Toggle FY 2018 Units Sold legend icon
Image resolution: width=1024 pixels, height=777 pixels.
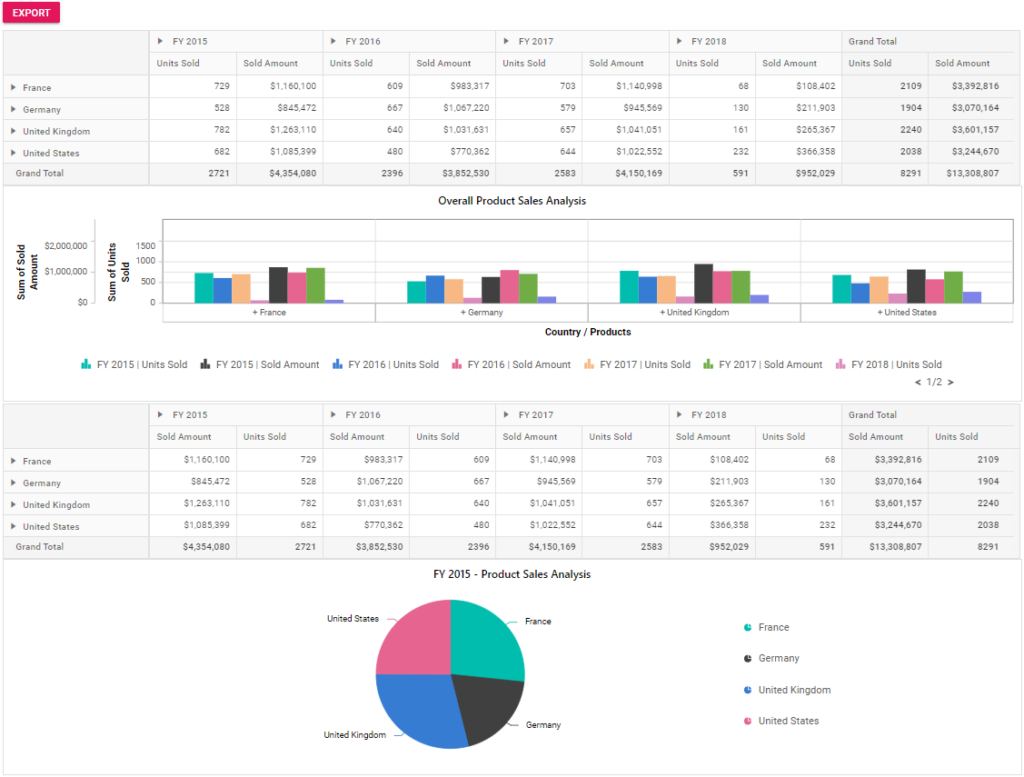(841, 365)
